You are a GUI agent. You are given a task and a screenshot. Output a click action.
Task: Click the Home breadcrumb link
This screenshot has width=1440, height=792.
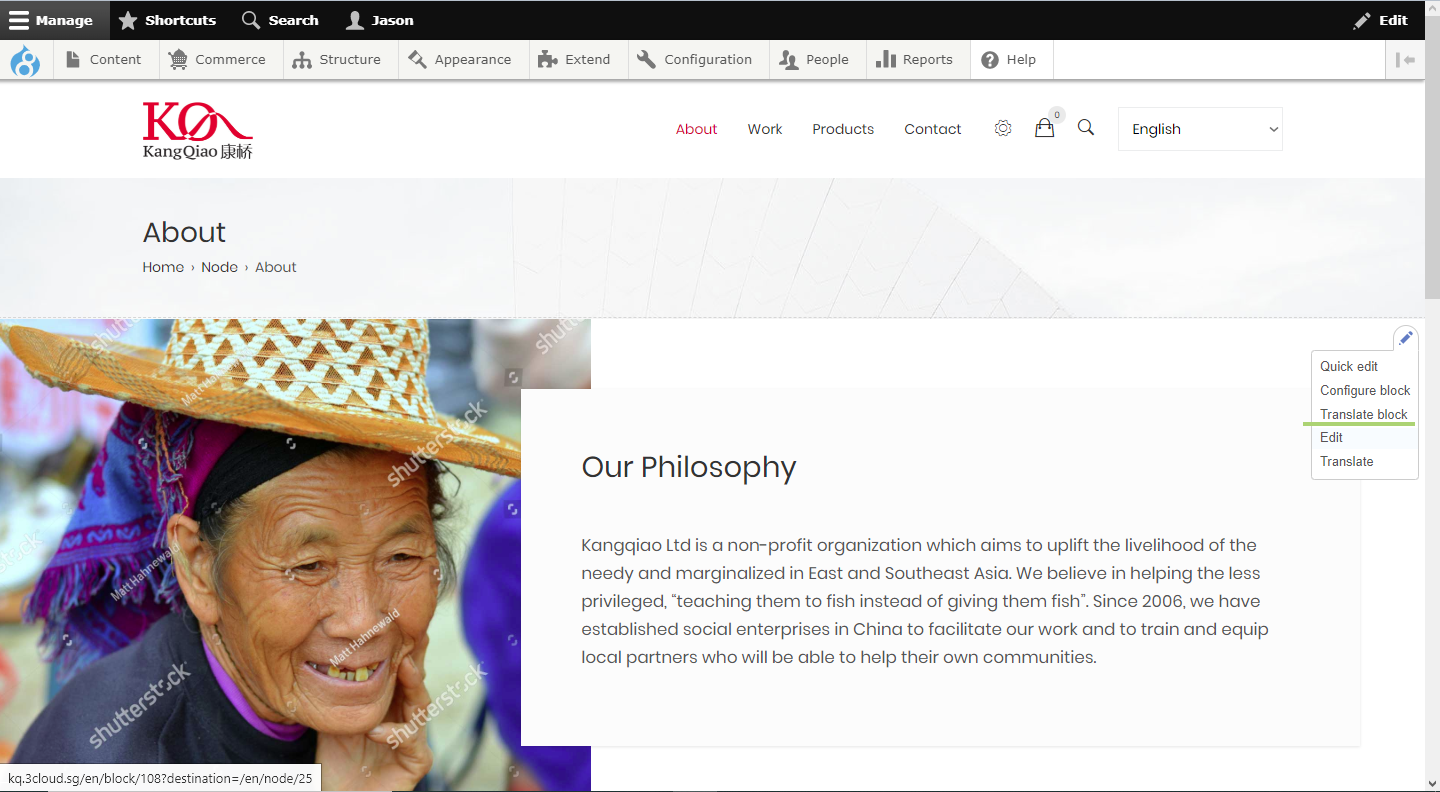(x=163, y=267)
